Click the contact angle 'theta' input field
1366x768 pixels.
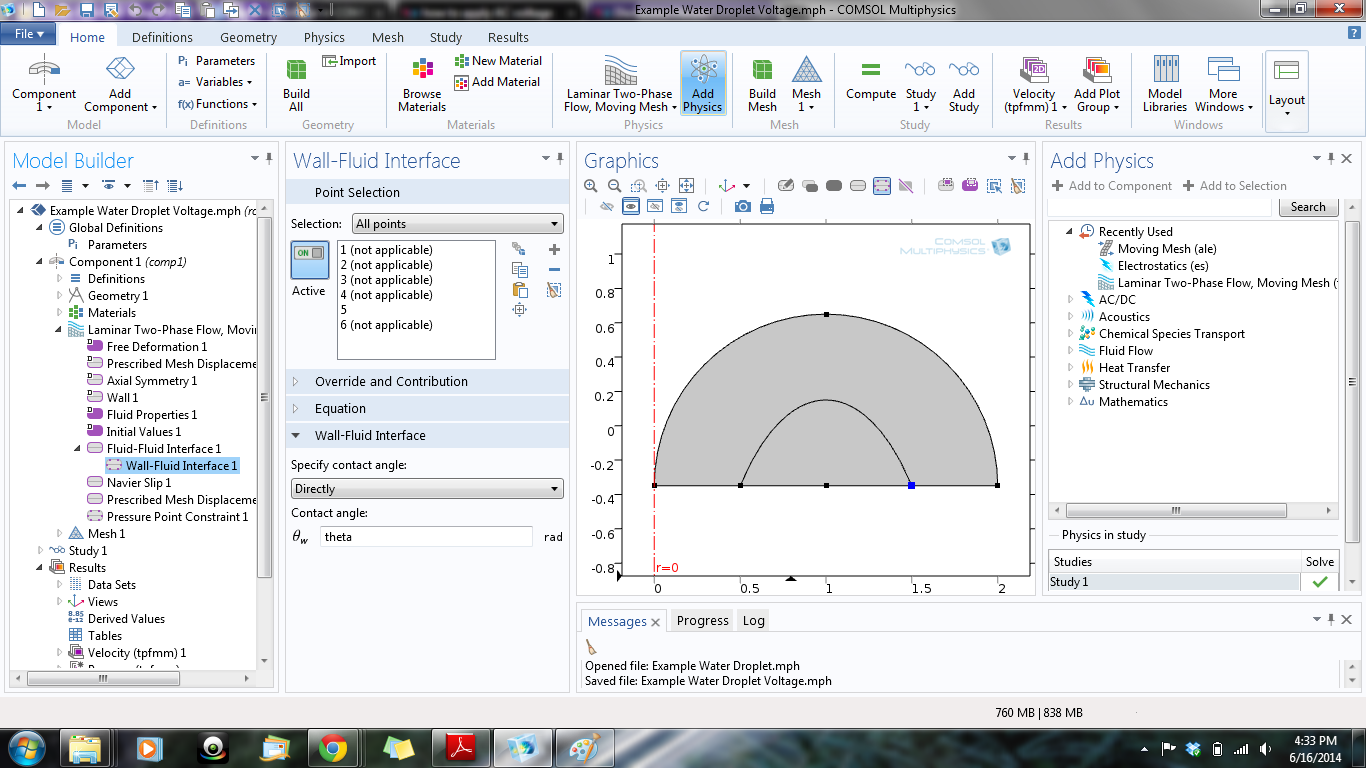[x=427, y=537]
